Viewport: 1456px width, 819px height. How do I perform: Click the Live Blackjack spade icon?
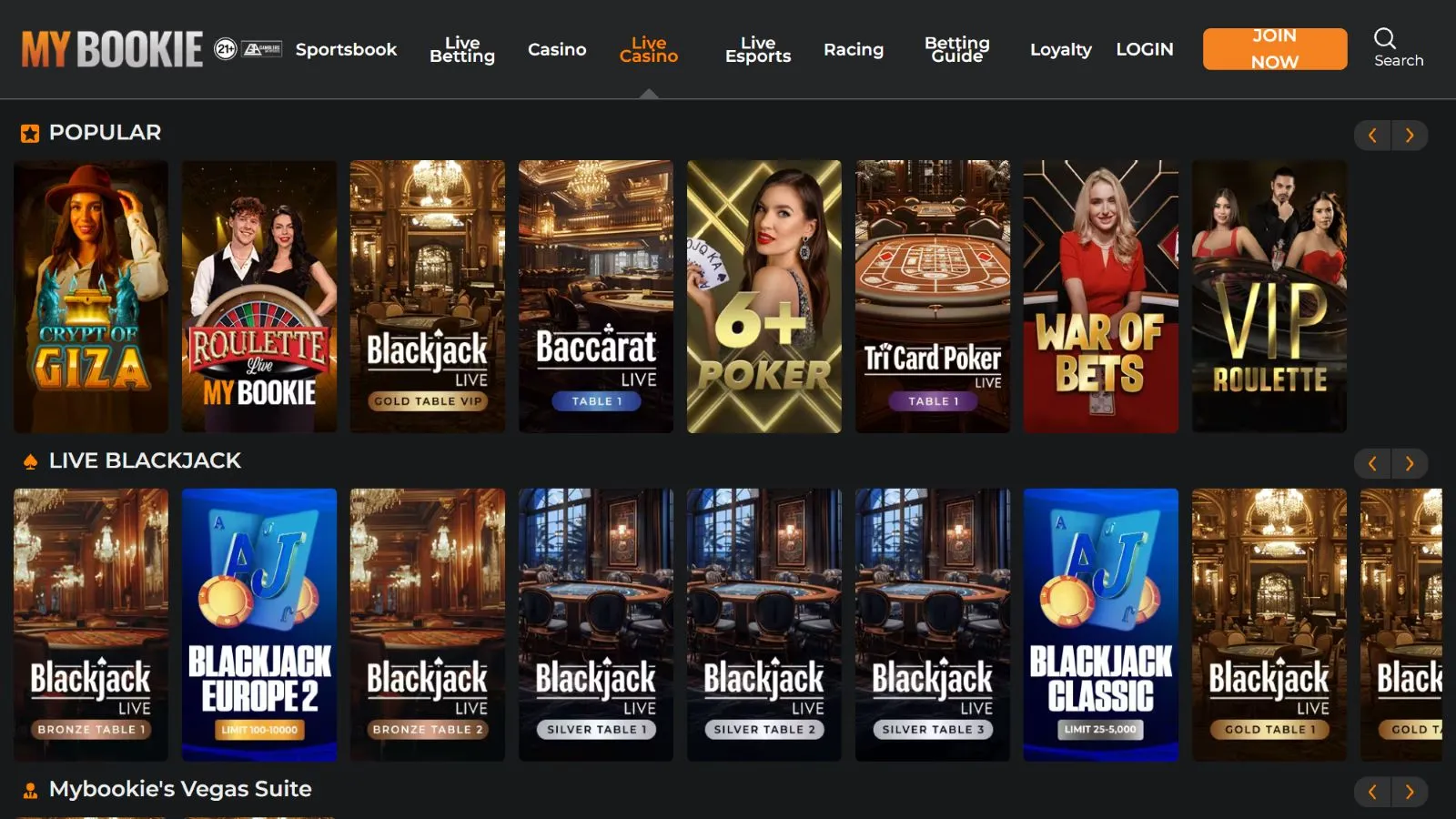coord(30,462)
